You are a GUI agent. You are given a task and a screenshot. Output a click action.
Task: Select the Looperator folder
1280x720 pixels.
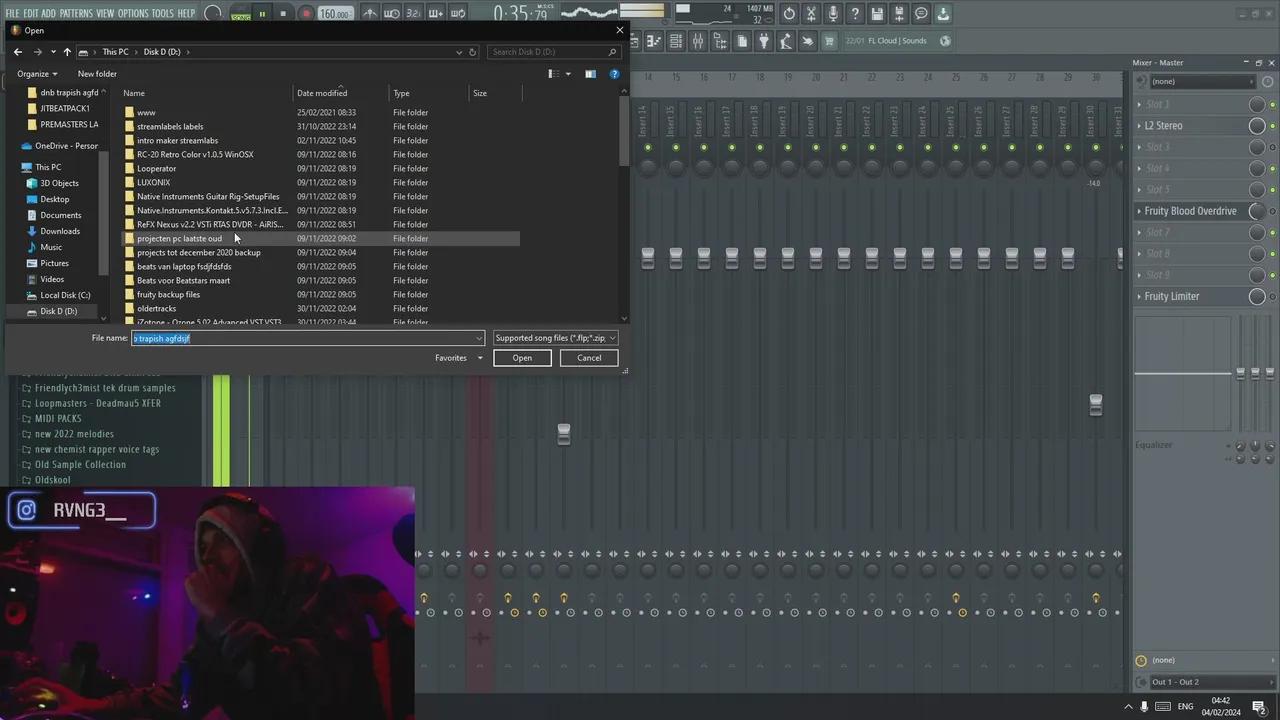pyautogui.click(x=156, y=169)
